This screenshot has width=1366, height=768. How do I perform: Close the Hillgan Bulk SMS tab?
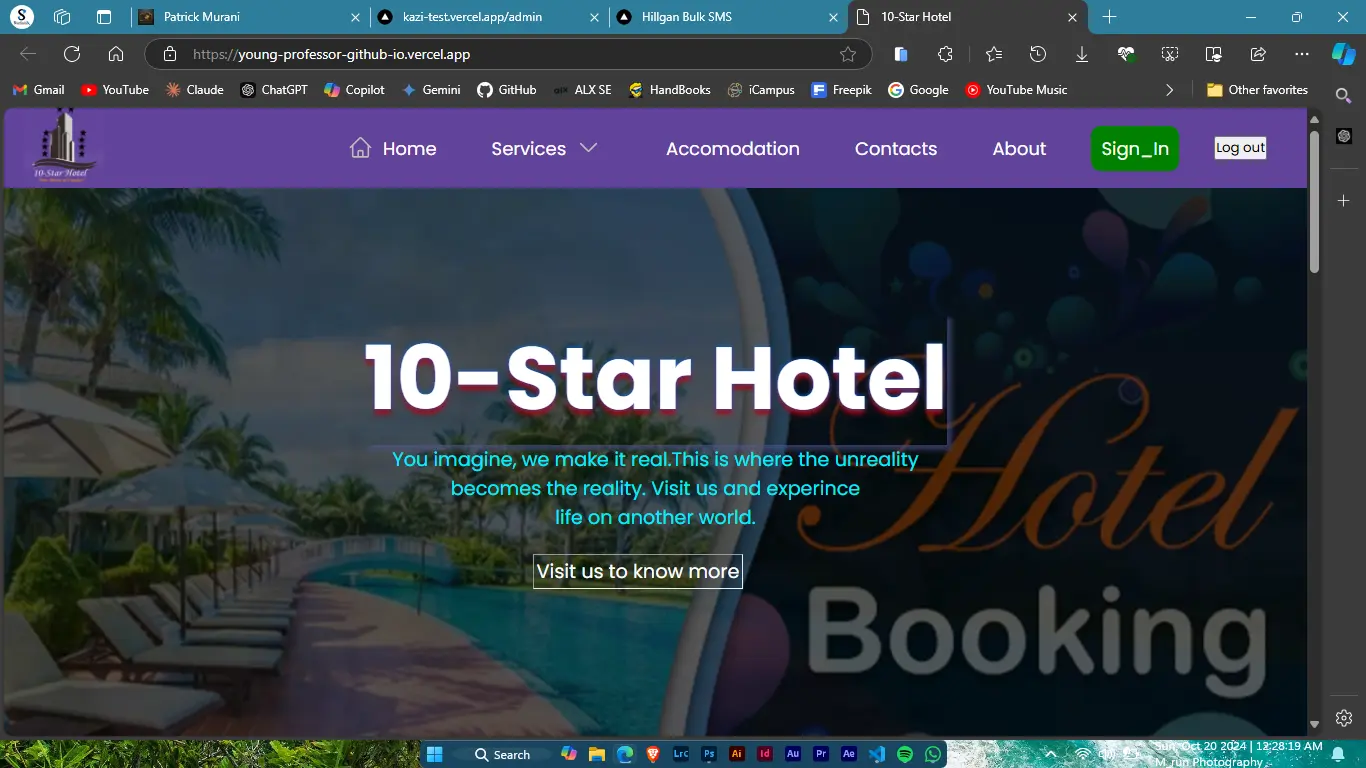click(x=833, y=17)
